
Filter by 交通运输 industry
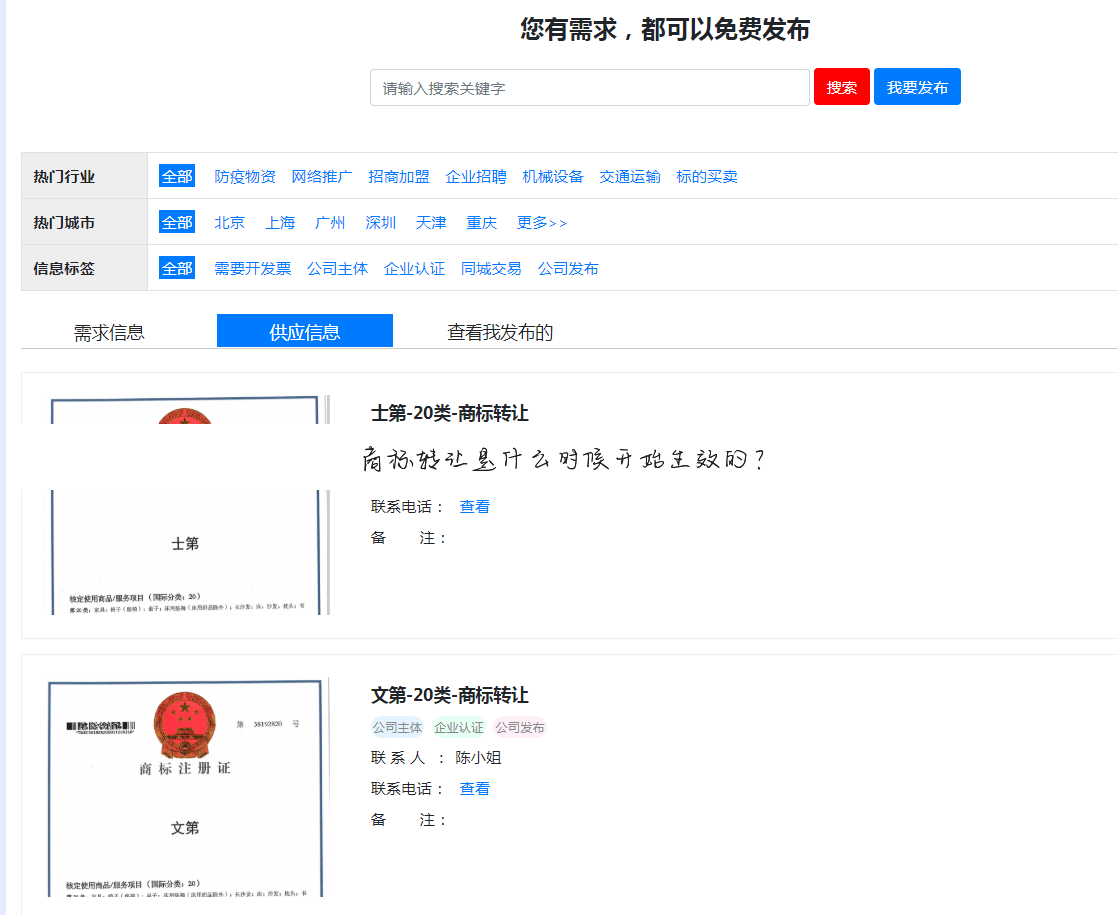click(630, 176)
